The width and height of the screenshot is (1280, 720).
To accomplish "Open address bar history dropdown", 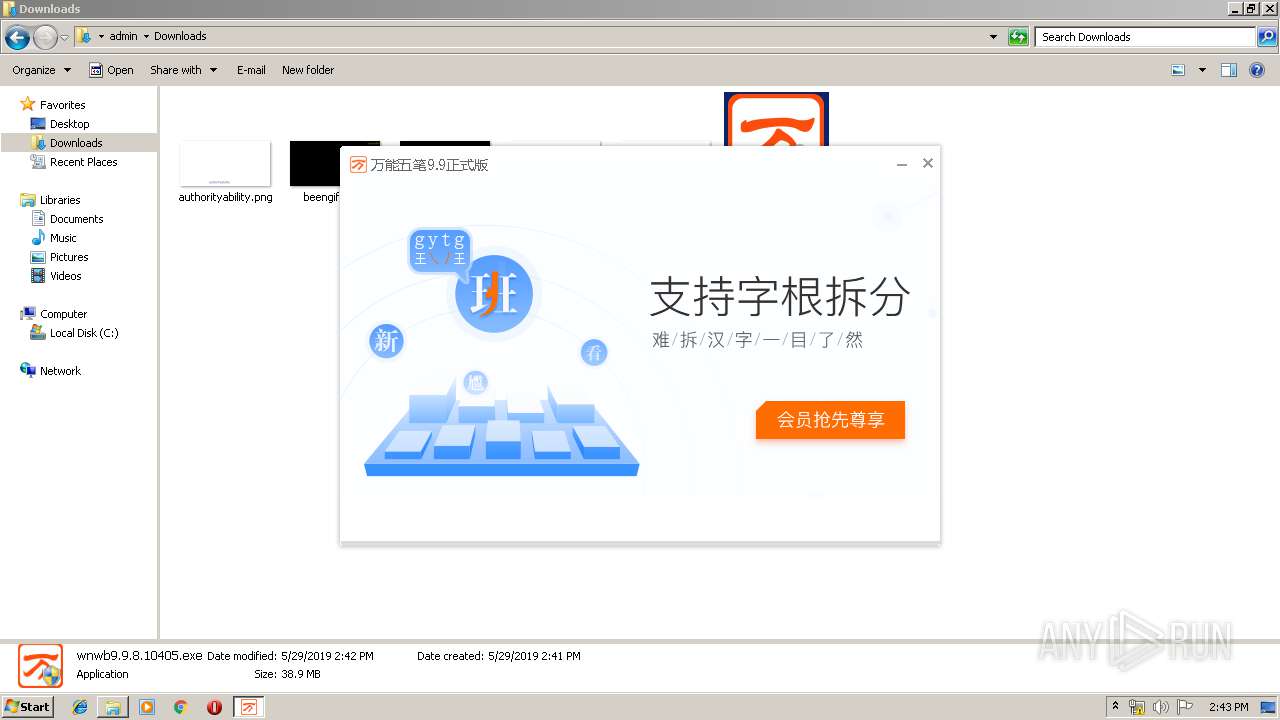I will click(993, 37).
